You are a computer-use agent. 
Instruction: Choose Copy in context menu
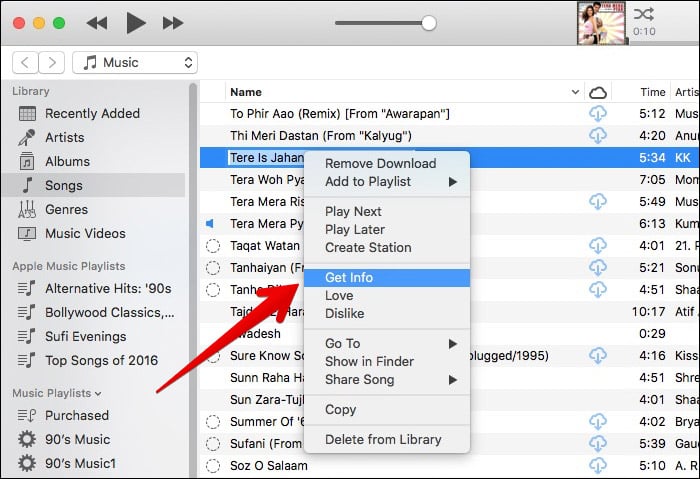(387, 410)
